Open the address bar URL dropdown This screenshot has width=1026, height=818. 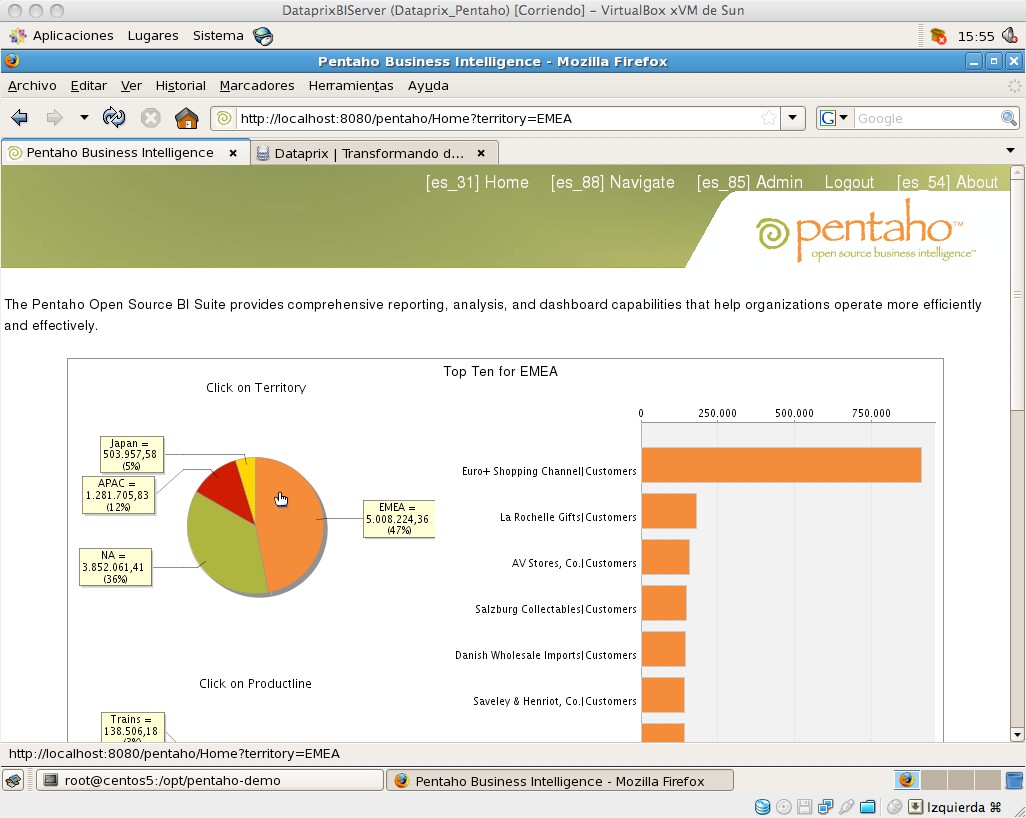pyautogui.click(x=793, y=117)
